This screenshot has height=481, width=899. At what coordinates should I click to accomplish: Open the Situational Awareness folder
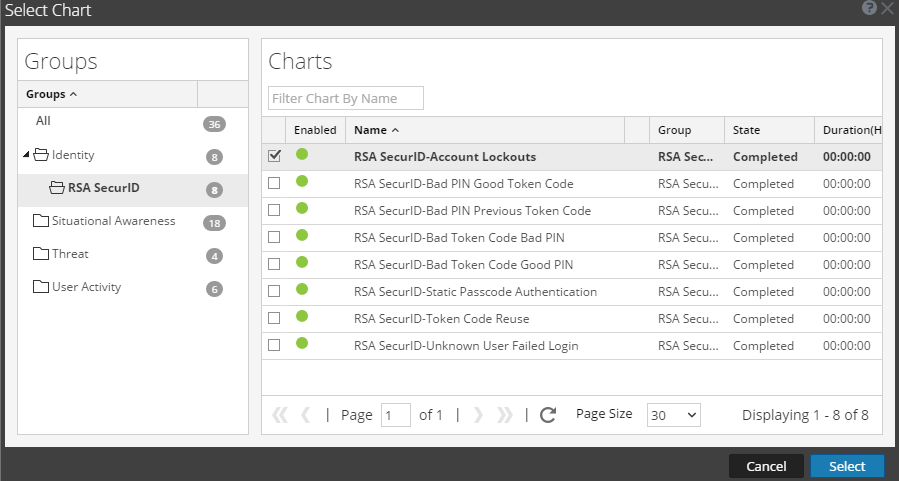[112, 221]
